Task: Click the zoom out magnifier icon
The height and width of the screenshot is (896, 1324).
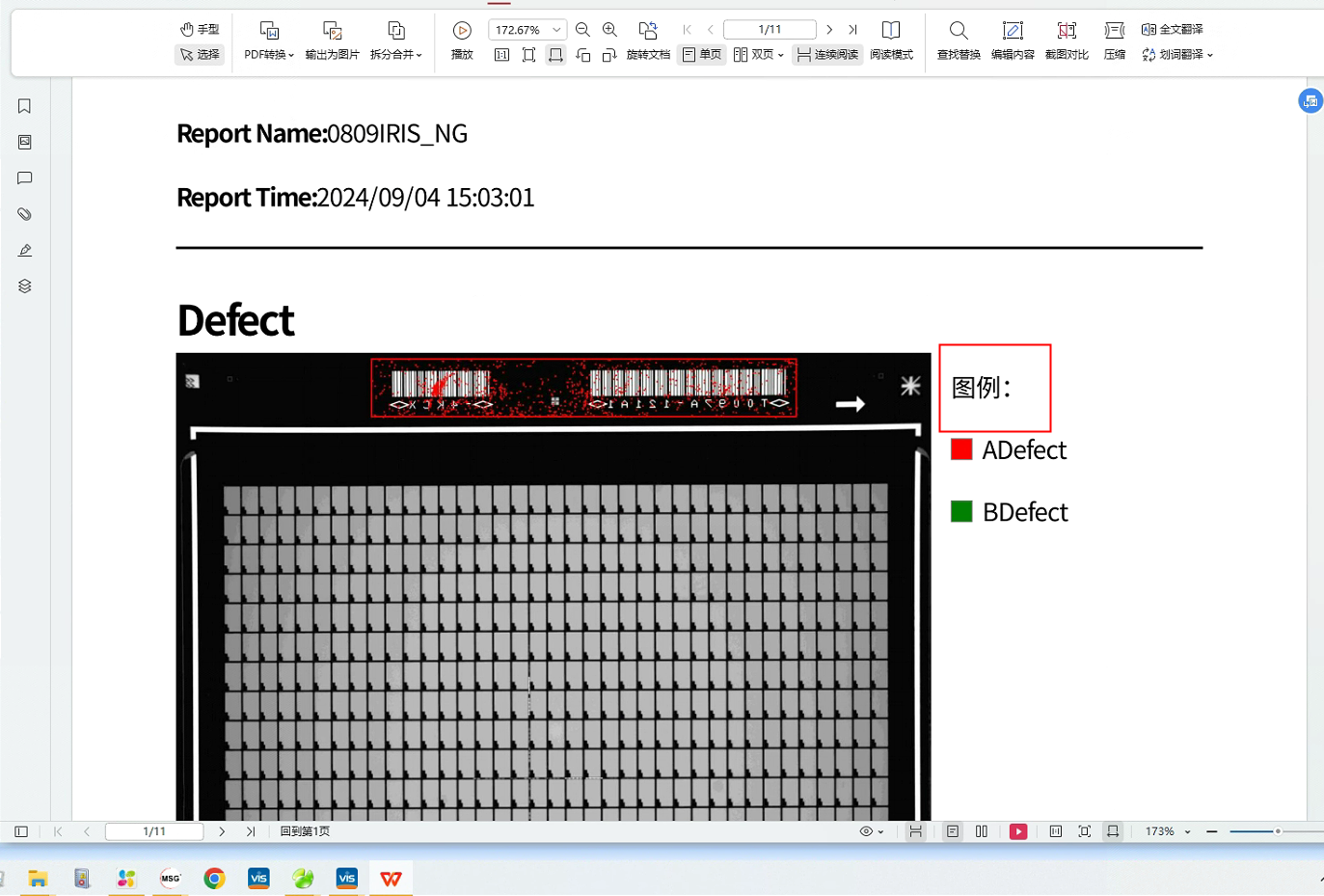Action: [582, 30]
